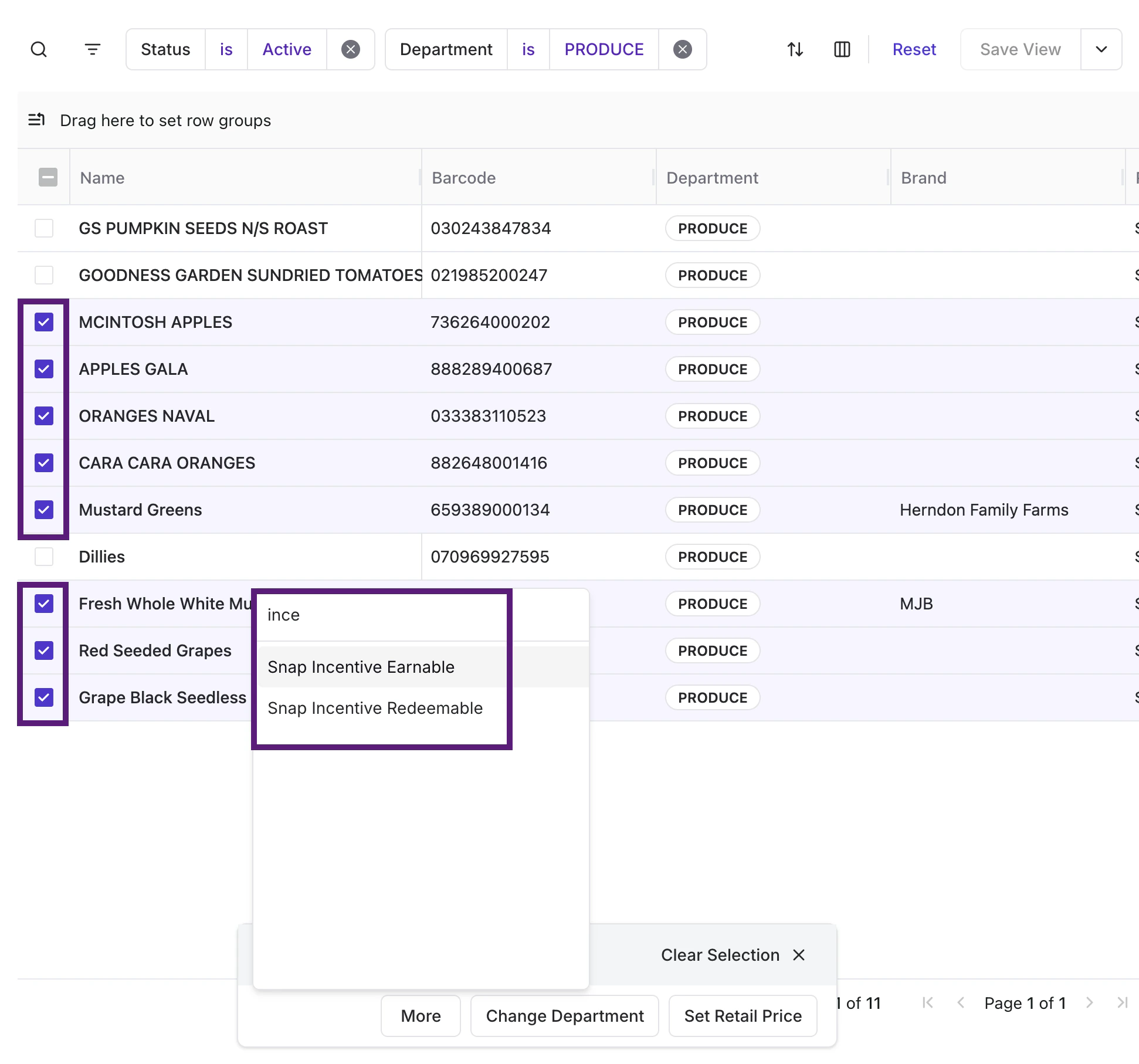
Task: Uncheck the MCINTOSH APPLES checkbox
Action: pos(44,322)
